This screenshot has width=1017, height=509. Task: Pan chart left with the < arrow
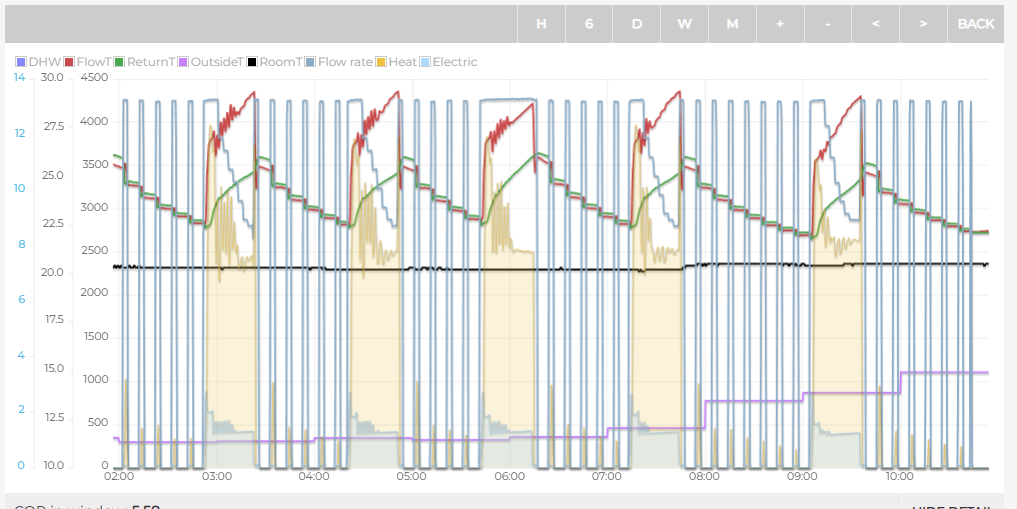pyautogui.click(x=875, y=24)
